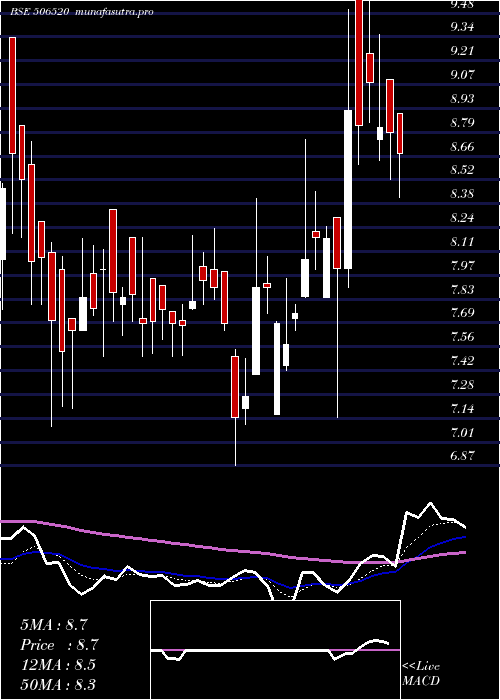Click the 7.01 price axis label
Screen dimensions: 500x700
[x=462, y=433]
